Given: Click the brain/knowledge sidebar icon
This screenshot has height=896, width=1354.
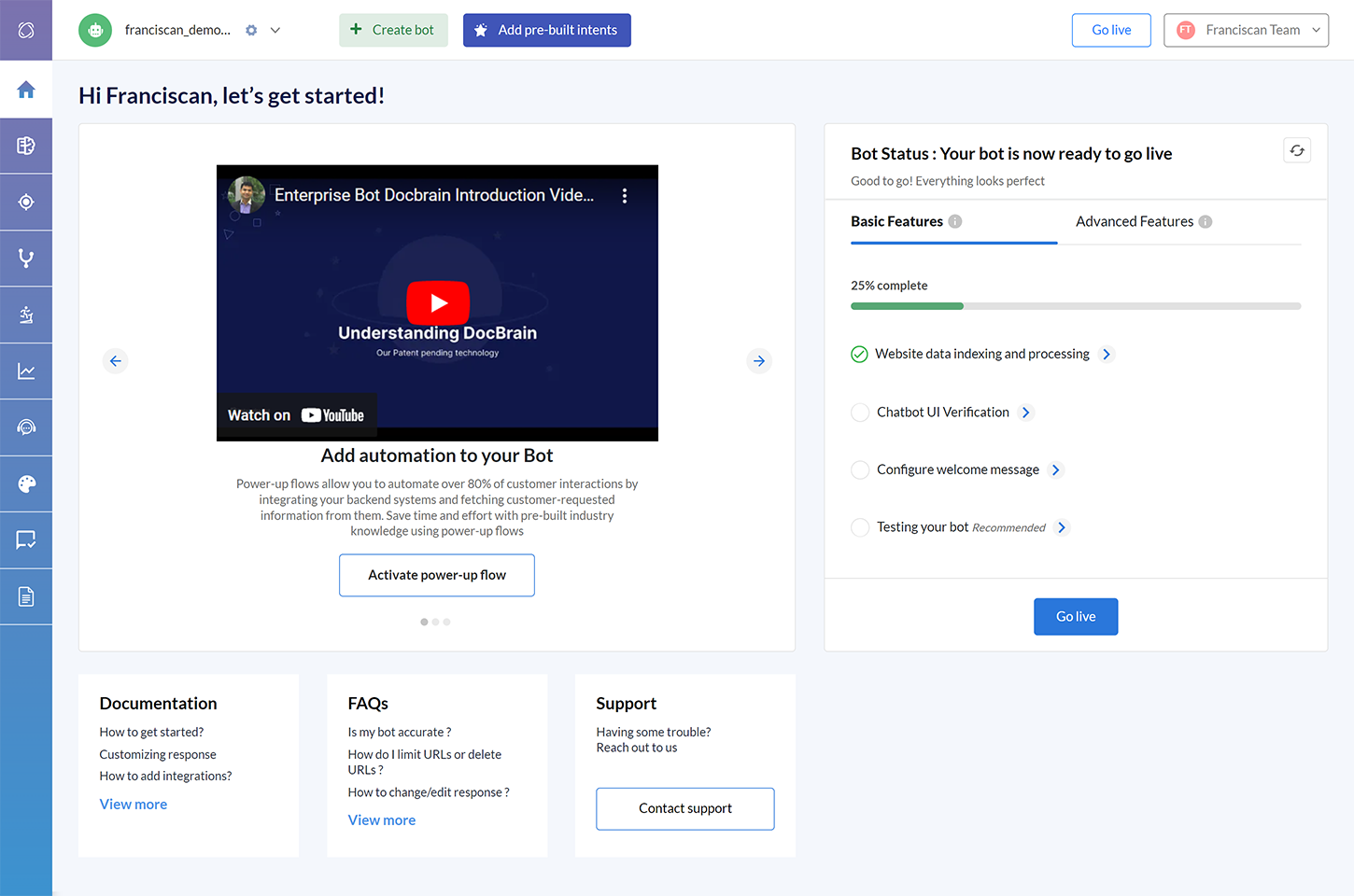Looking at the screenshot, I should (x=26, y=146).
